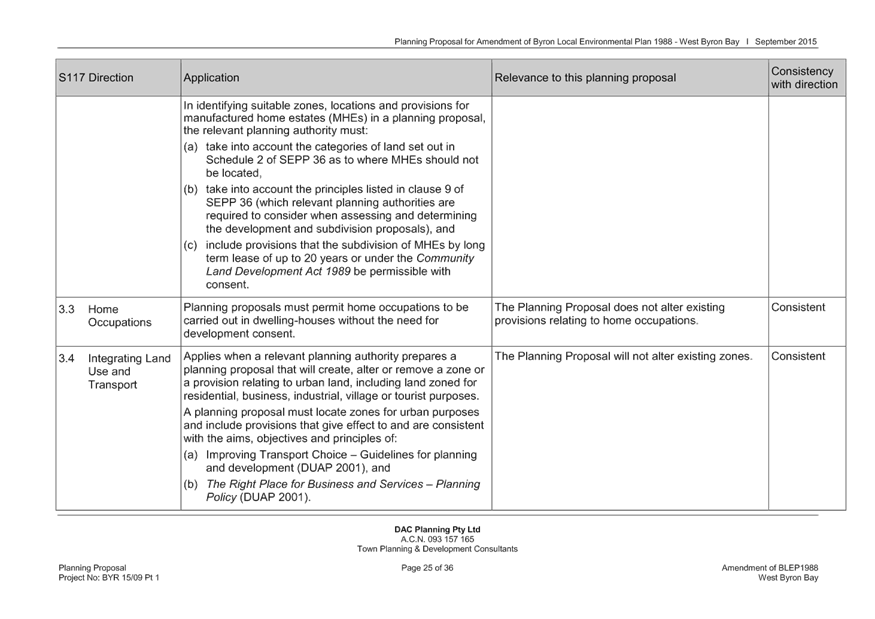875x619 pixels.
Task: Click 'West Byron Bay' in the bottom-right footer
Action: pos(788,578)
